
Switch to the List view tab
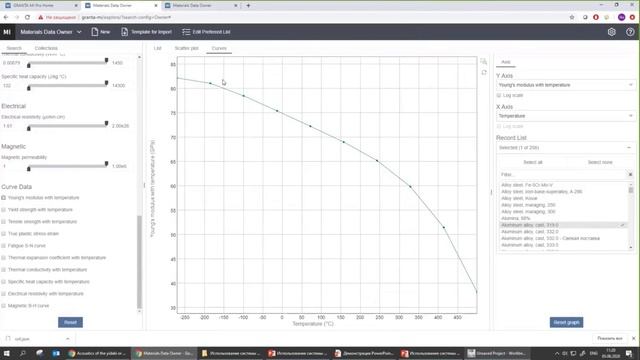coord(158,48)
